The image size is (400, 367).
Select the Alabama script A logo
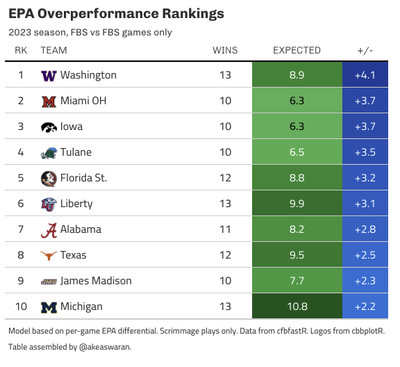49,230
